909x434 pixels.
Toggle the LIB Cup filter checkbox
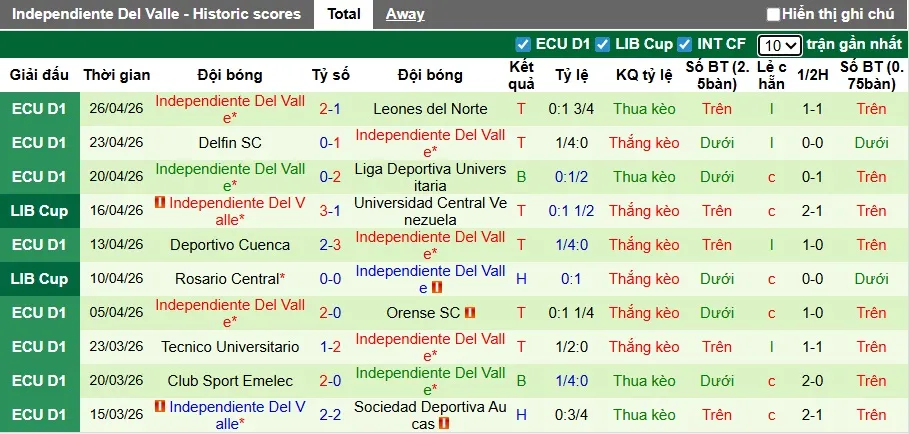602,44
